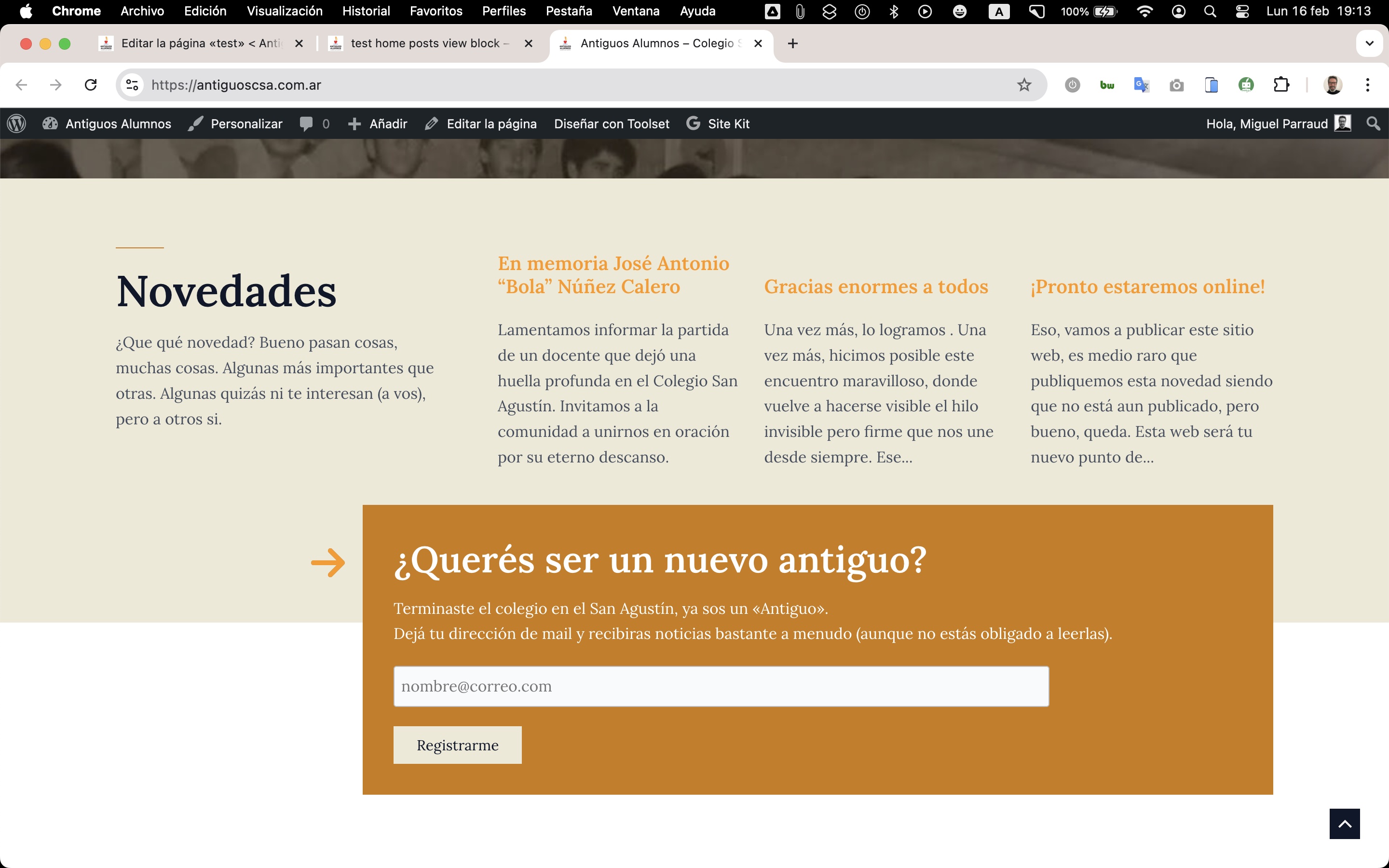Expand the tab search dropdown chevron
This screenshot has width=1389, height=868.
pos(1369,43)
